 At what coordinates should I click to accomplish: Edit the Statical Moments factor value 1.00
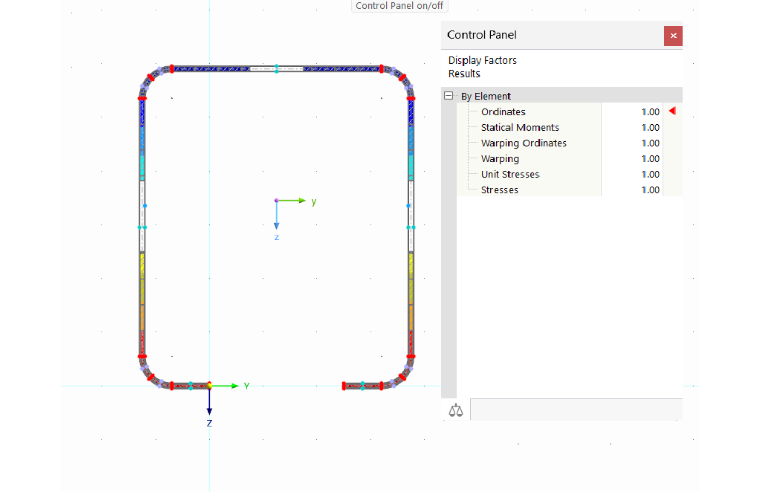pos(650,127)
